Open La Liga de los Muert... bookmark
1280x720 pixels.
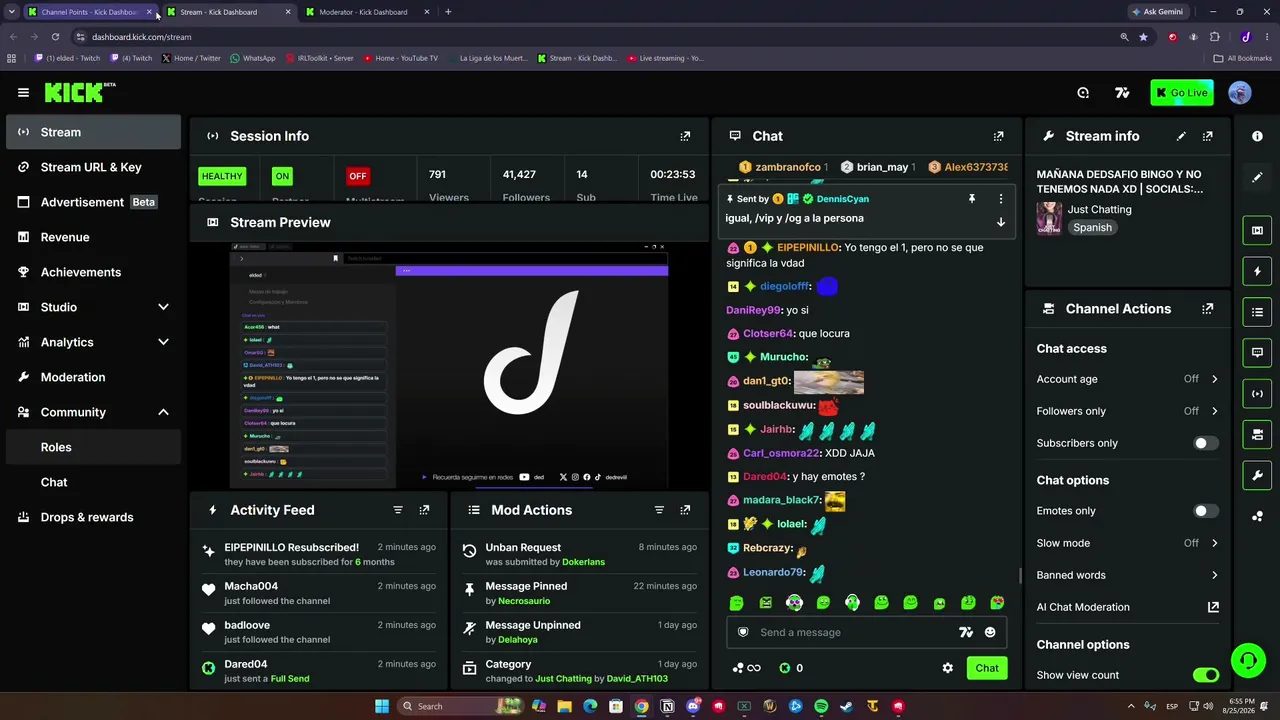489,58
